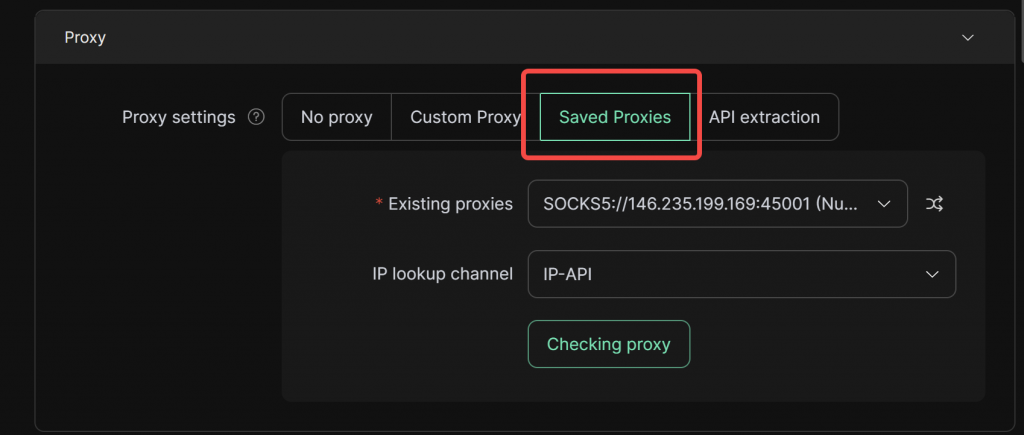Click the IP lookup channel label
The image size is (1024, 435).
[x=440, y=274]
